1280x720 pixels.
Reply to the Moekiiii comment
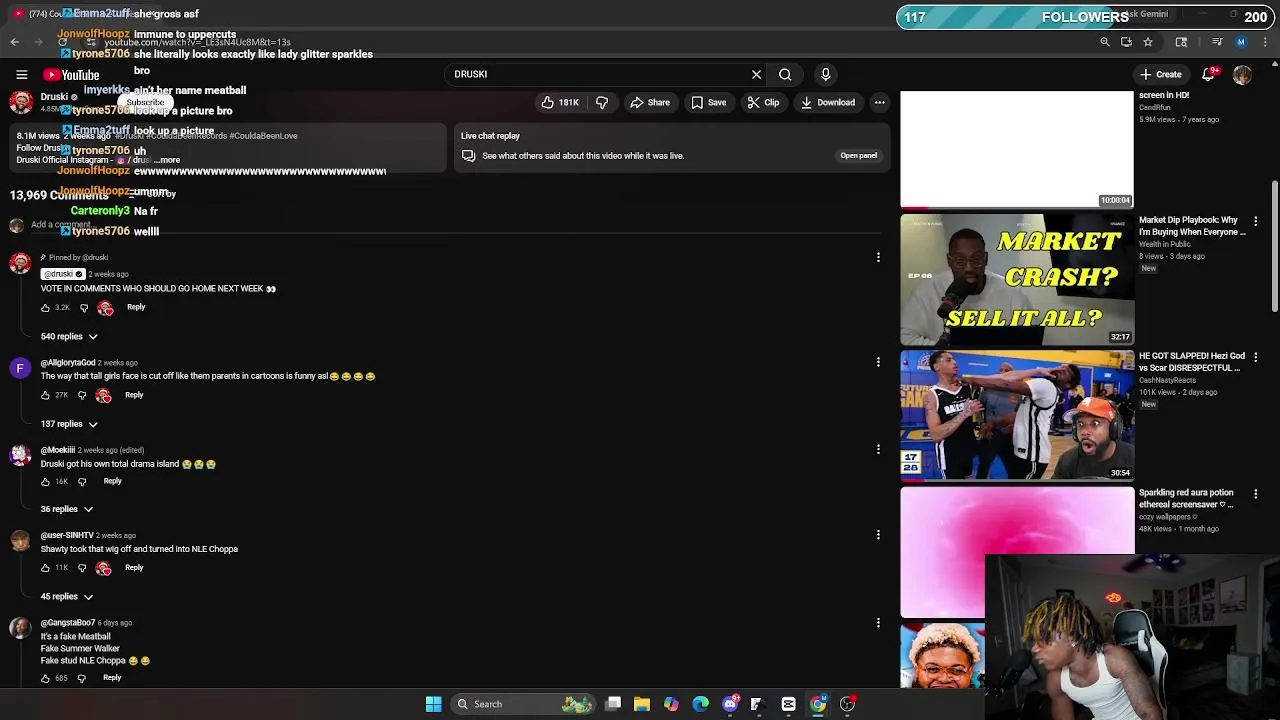tap(112, 481)
